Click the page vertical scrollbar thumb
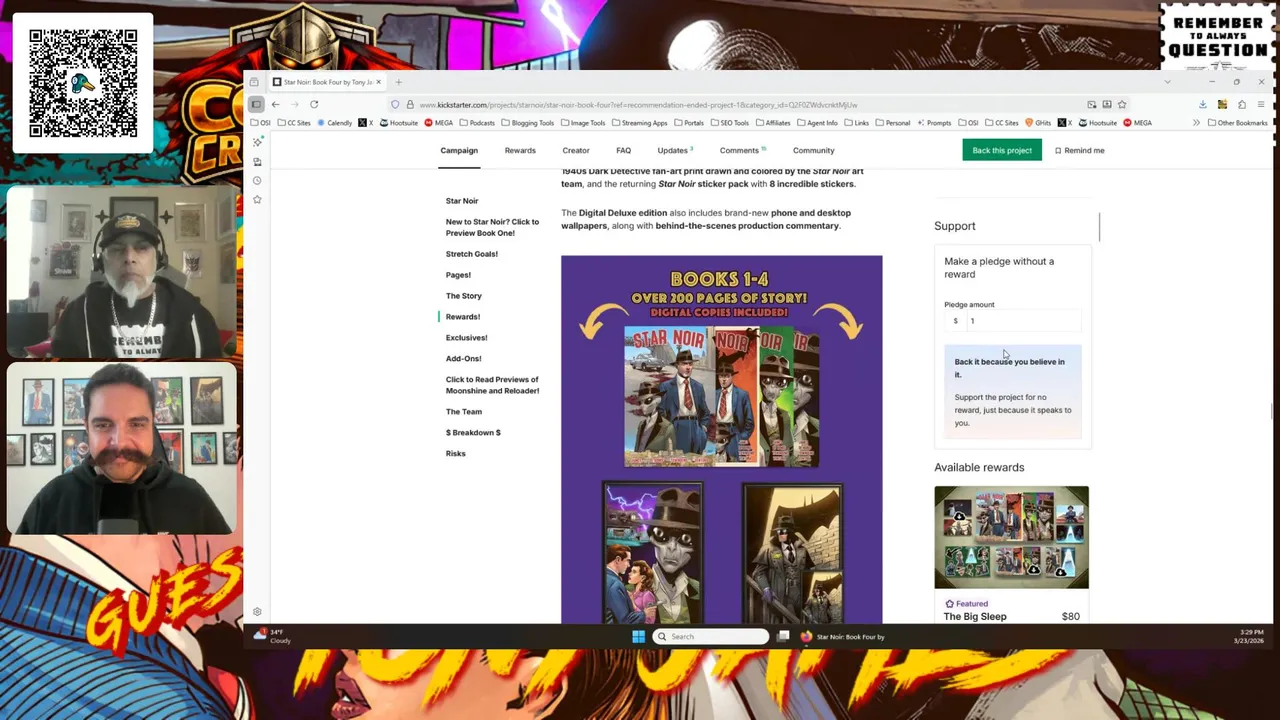 tap(1271, 412)
